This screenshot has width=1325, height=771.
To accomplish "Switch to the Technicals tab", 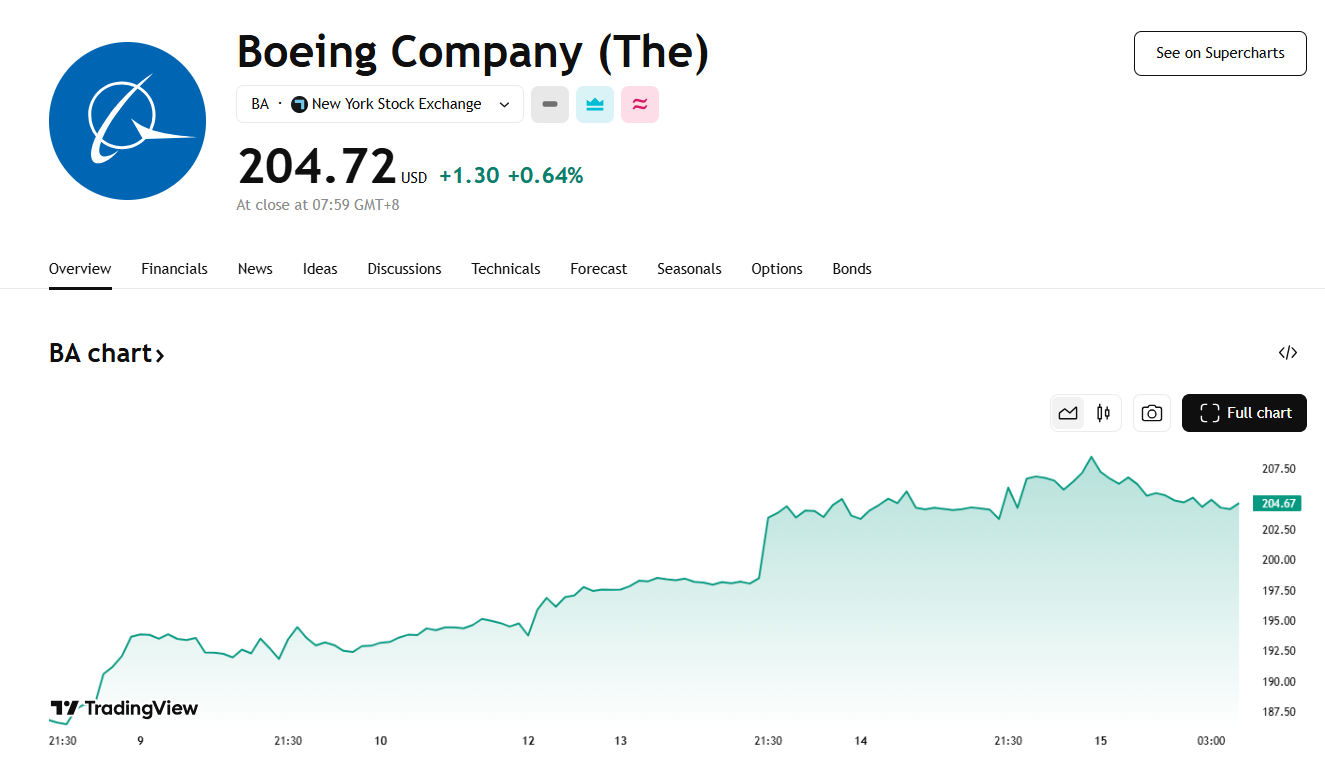I will click(506, 269).
